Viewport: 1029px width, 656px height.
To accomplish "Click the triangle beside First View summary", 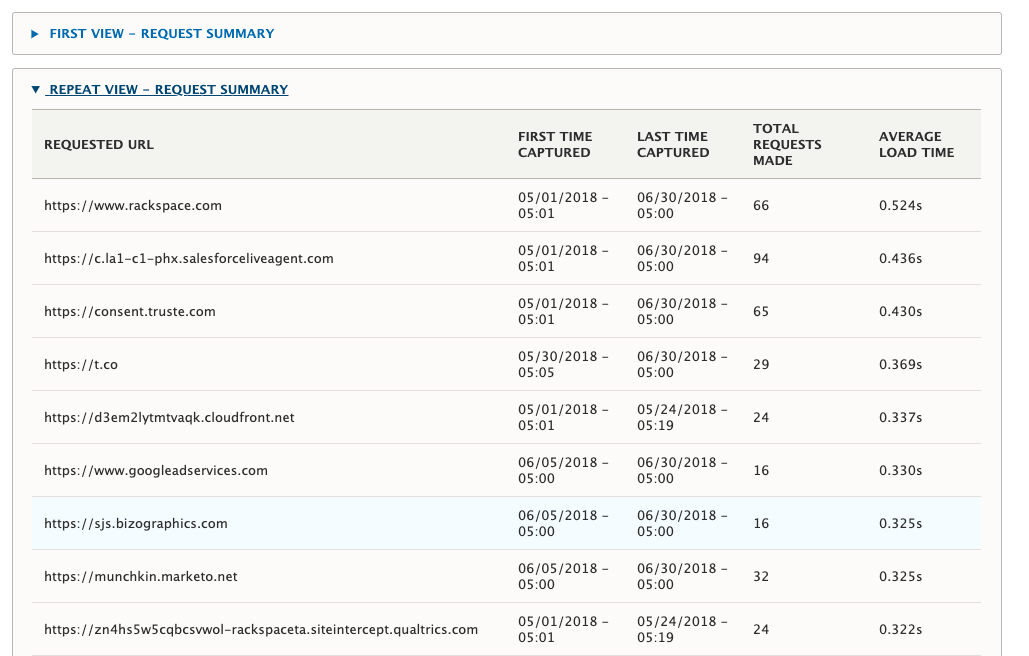I will [x=35, y=34].
